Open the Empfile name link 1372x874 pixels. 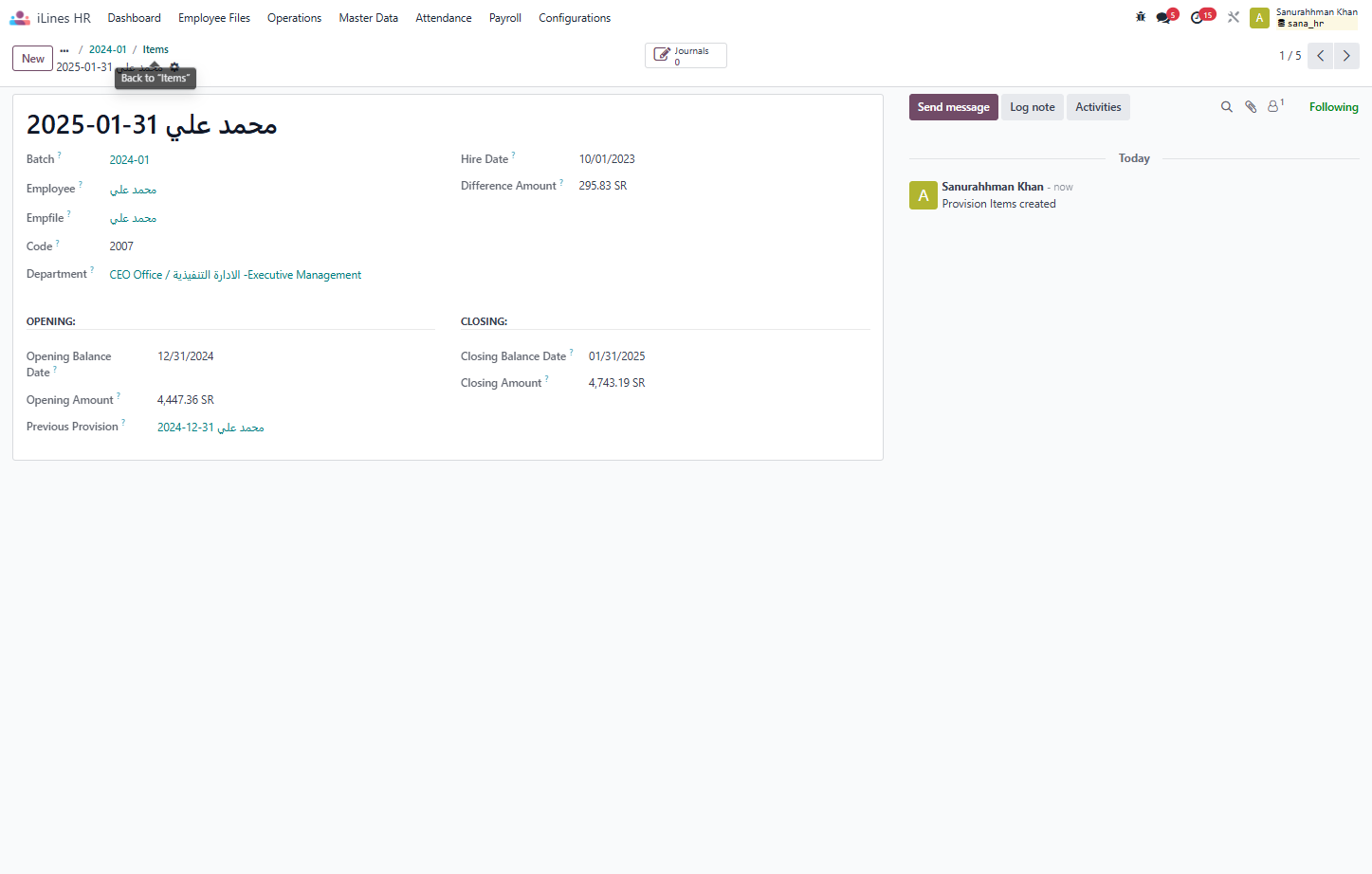133,218
